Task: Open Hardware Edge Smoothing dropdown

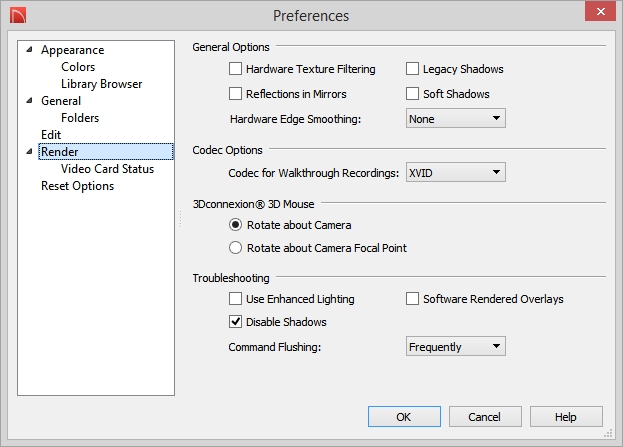Action: 456,118
